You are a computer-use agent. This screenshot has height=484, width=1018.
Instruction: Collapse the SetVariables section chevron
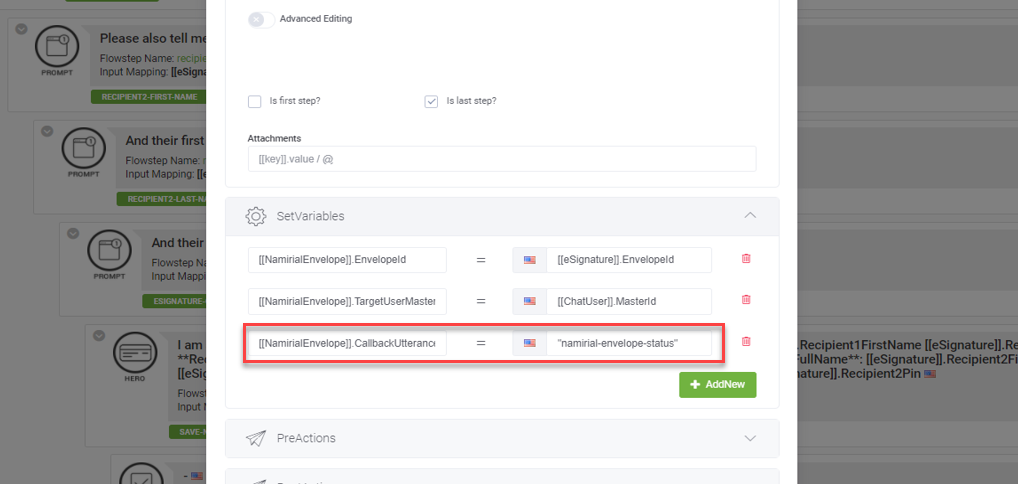(x=750, y=216)
